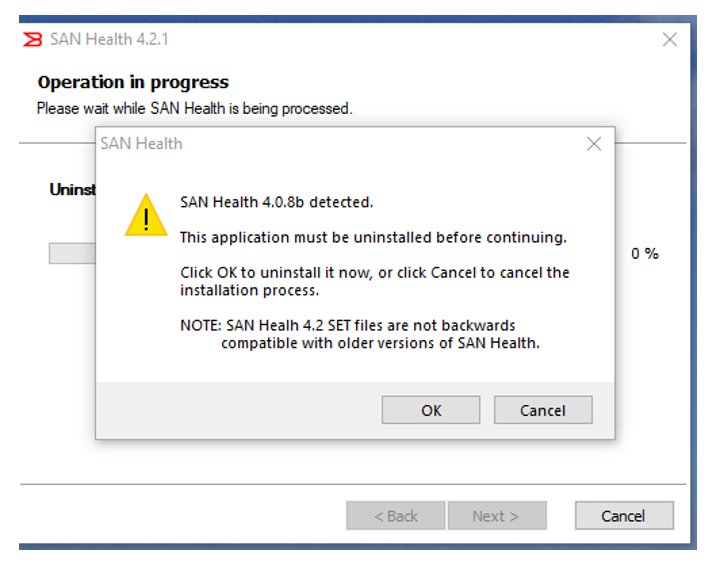Click the 'SAN Health 4.0.8b detected' message

click(276, 202)
